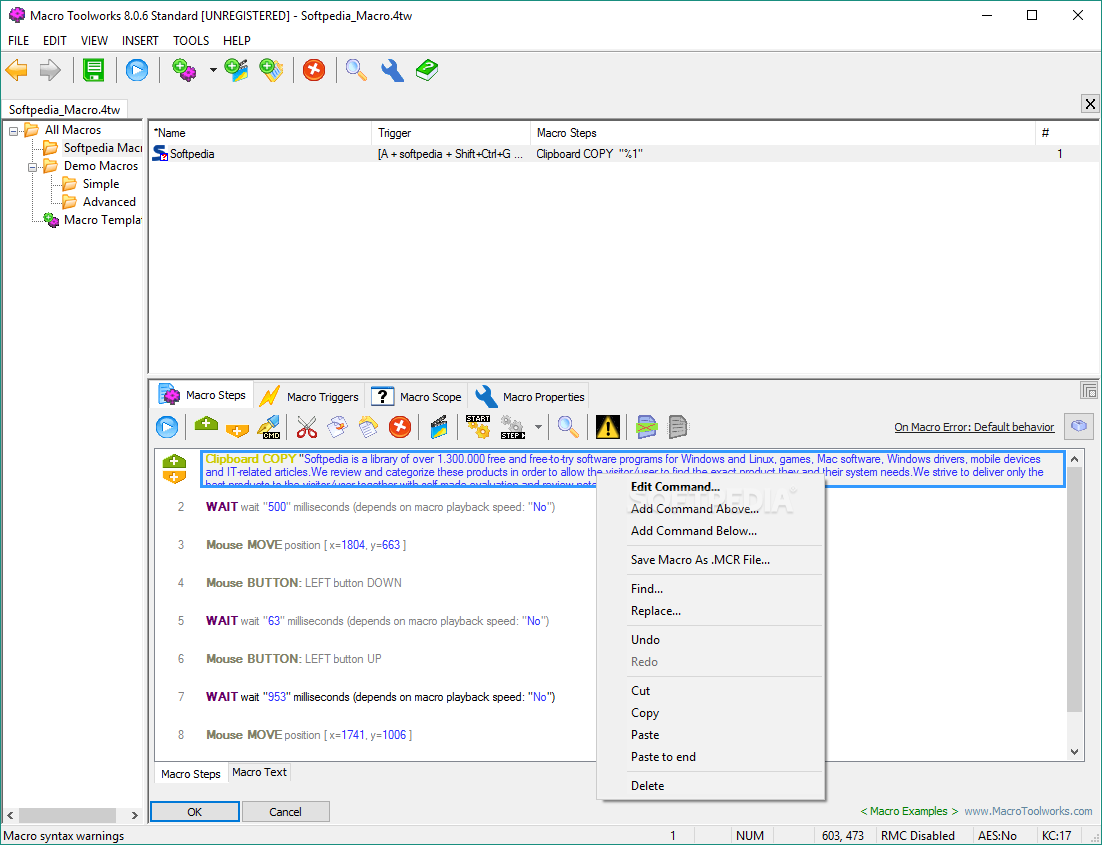Switch to Macro Text bottom tab
The width and height of the screenshot is (1102, 845).
click(259, 772)
